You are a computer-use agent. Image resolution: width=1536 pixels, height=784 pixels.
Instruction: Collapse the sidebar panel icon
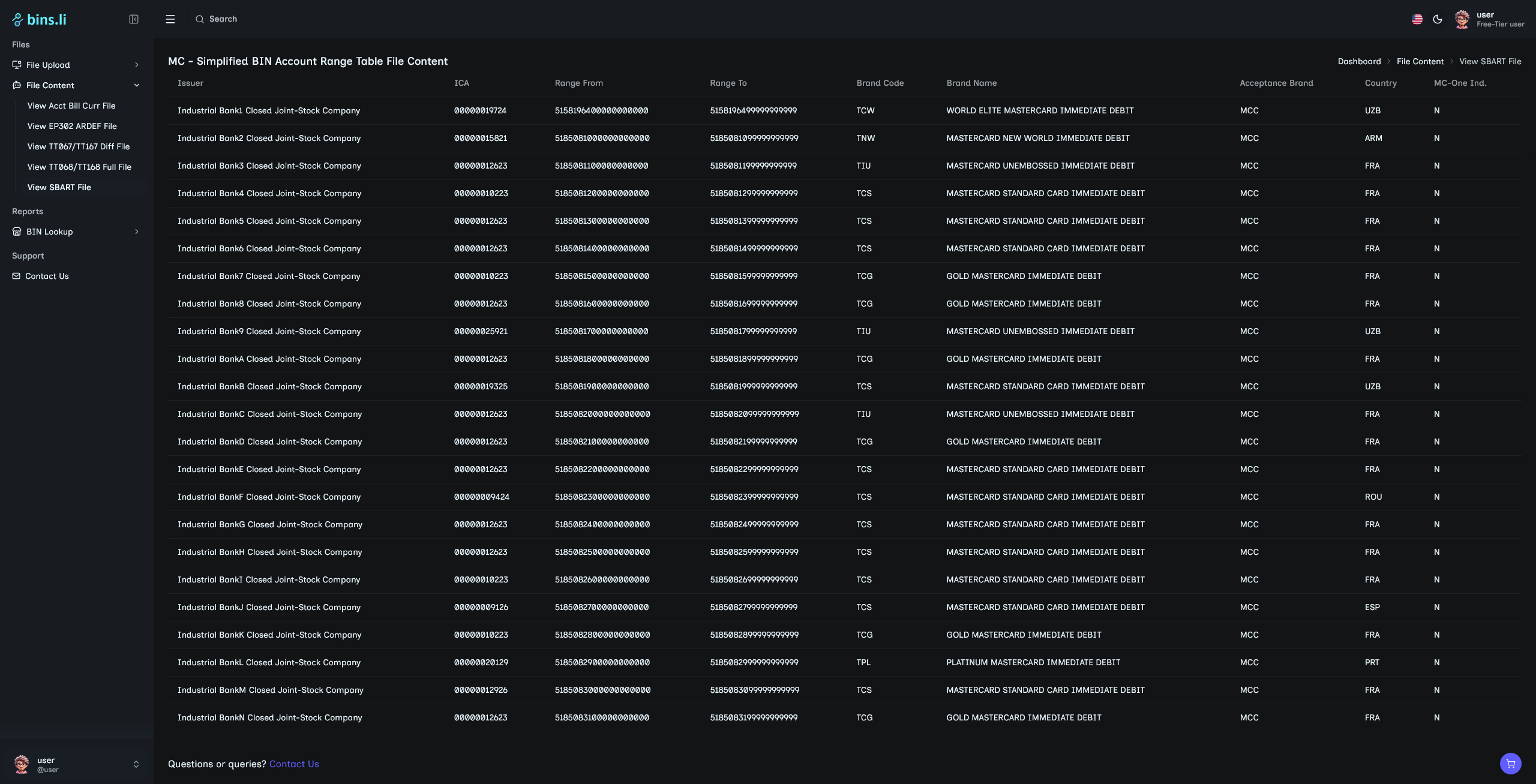click(134, 19)
